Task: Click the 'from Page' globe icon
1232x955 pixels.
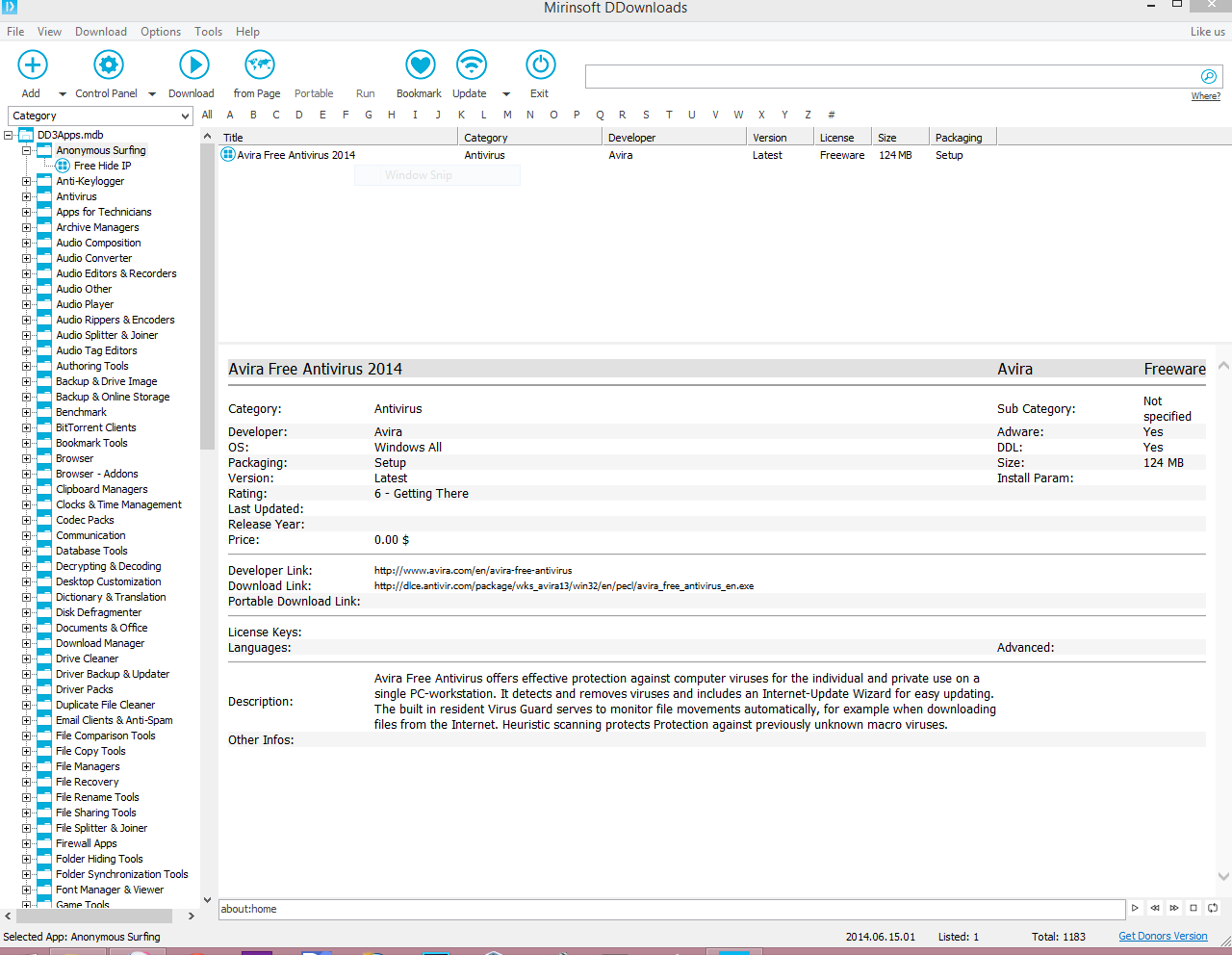Action: point(259,65)
